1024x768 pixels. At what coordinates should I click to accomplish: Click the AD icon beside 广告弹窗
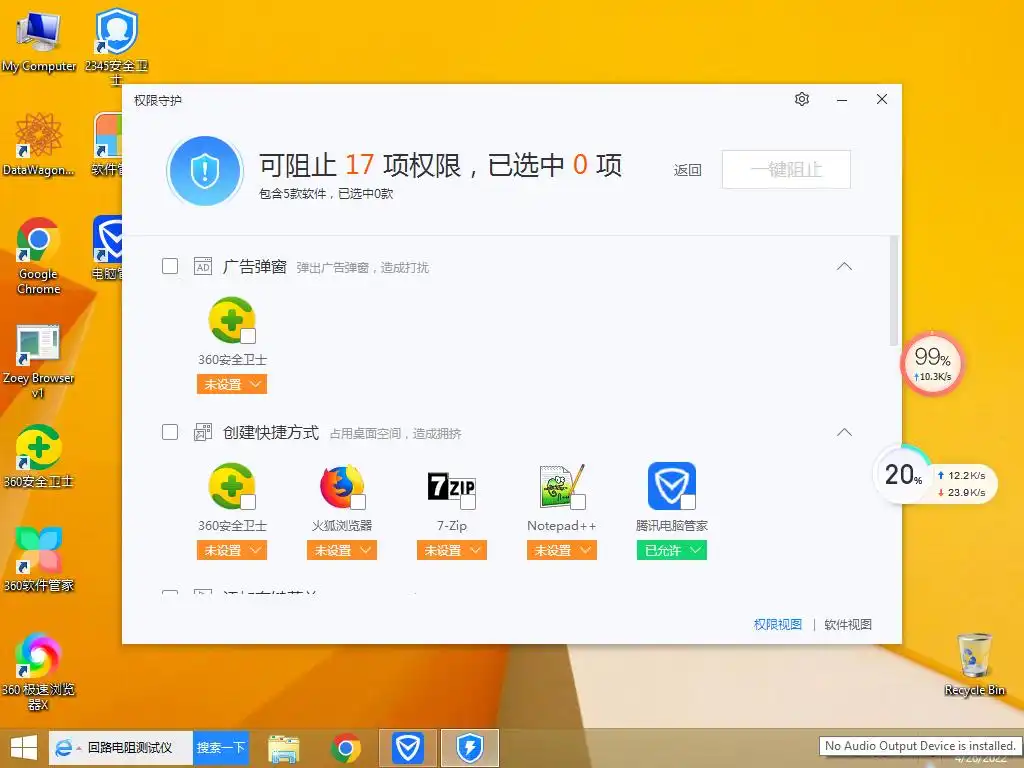pyautogui.click(x=203, y=266)
